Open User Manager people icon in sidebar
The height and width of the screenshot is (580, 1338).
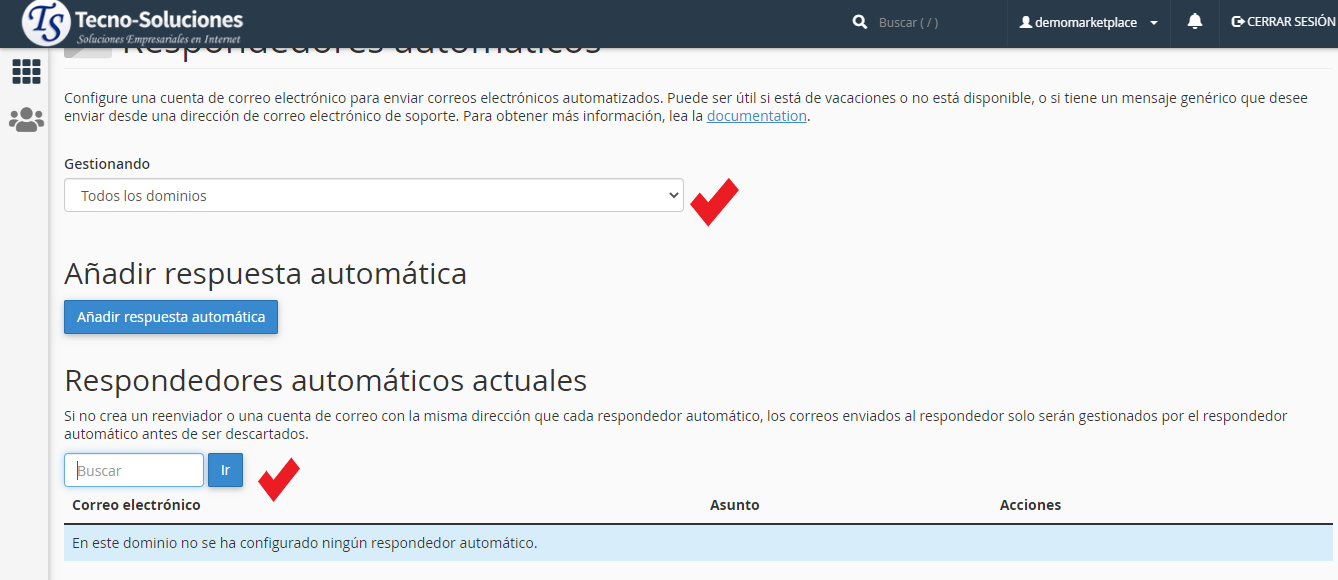[x=26, y=120]
